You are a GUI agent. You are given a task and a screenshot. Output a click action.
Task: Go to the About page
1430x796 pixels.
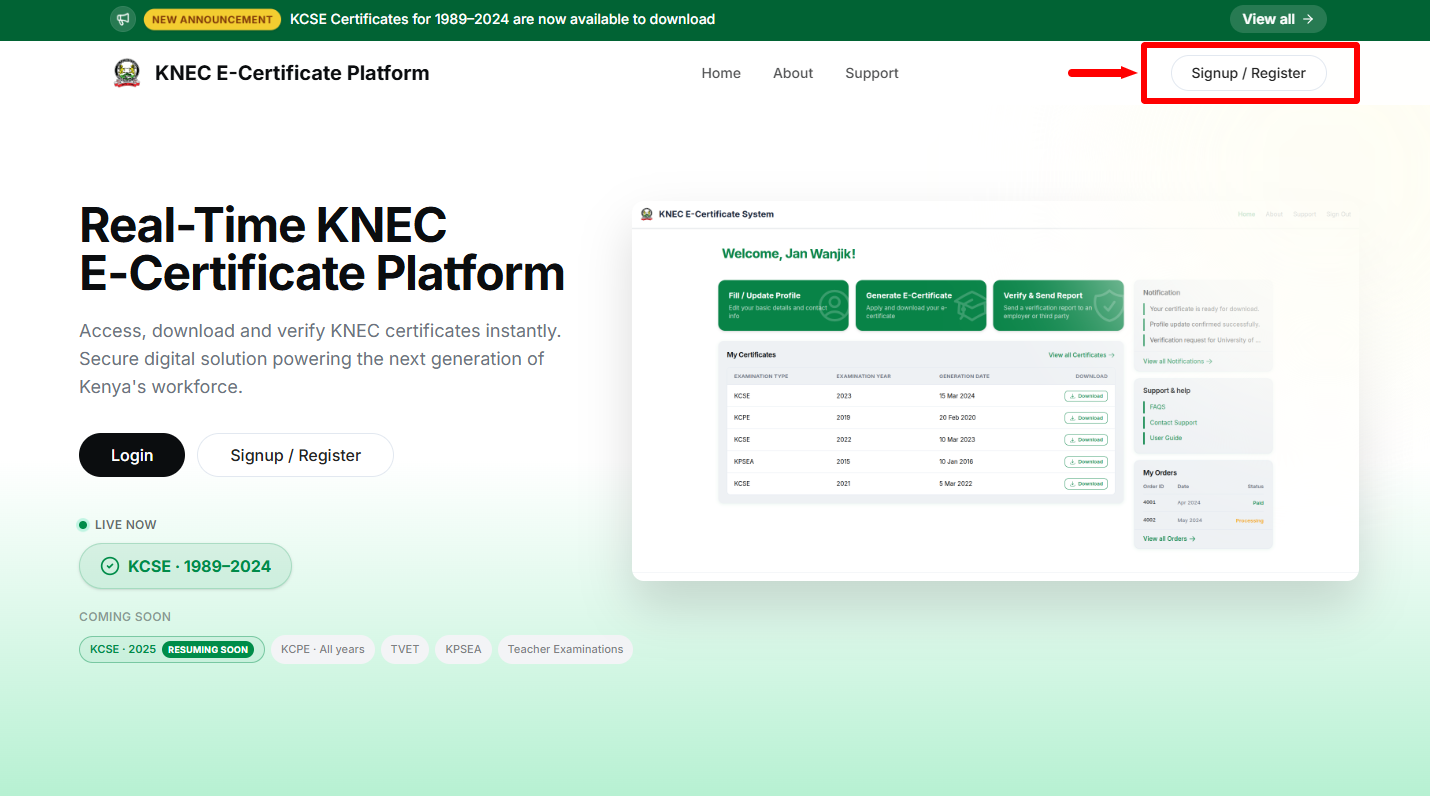793,73
